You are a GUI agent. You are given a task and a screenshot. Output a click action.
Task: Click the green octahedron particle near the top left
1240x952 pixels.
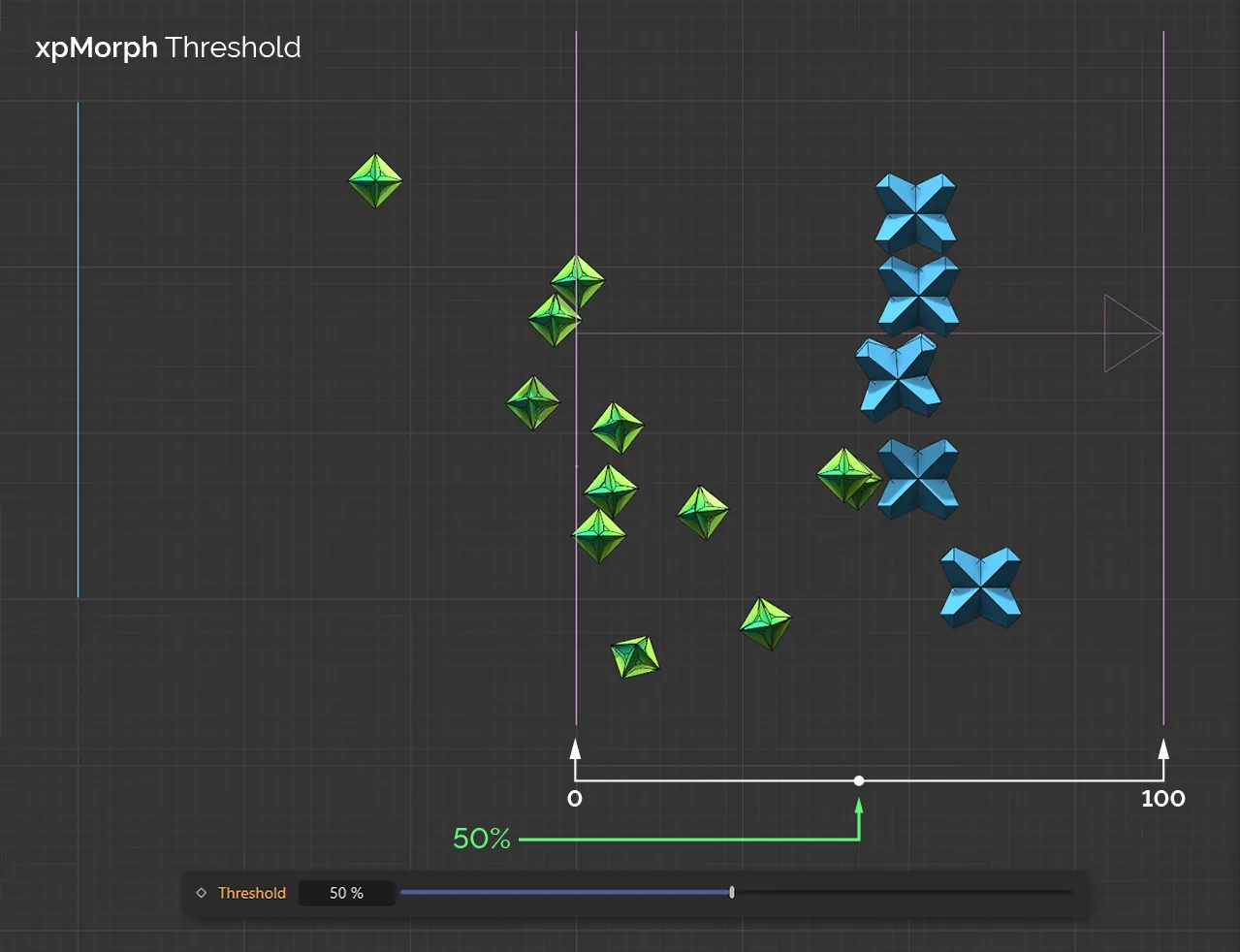click(374, 179)
